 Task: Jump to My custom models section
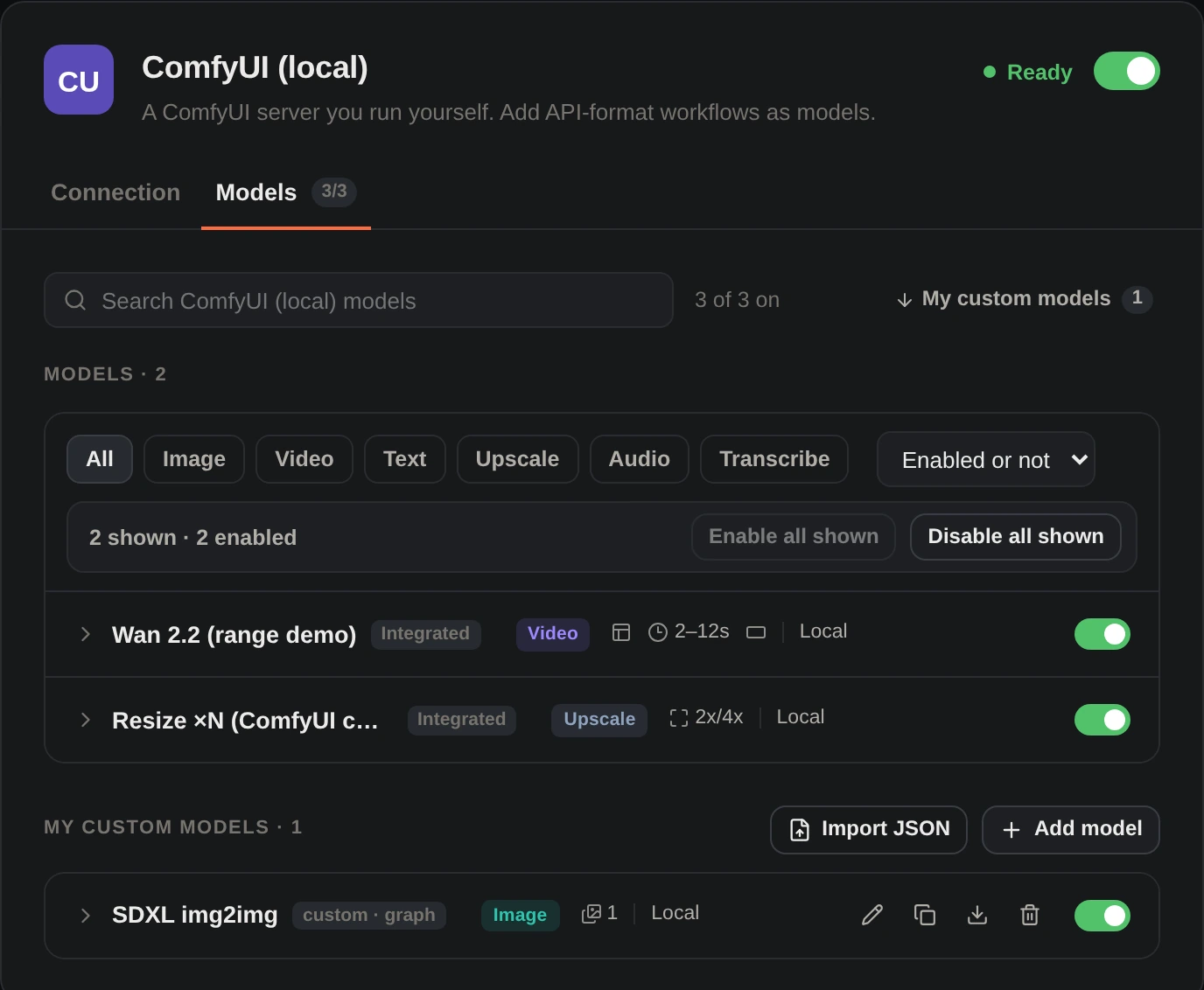point(1024,299)
